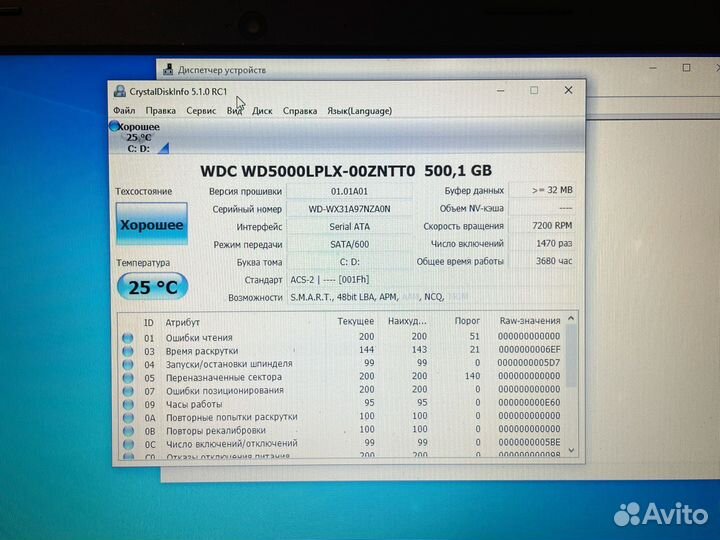Select the Повторные попытки раскрутки row

pos(341,417)
